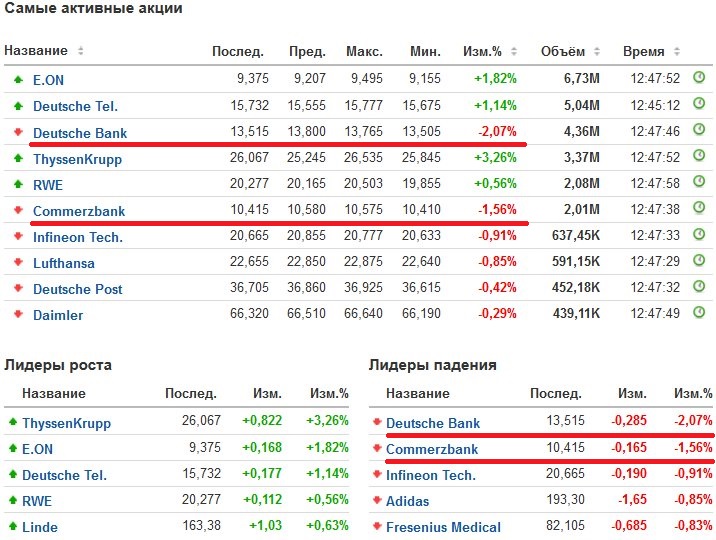Open Infineon Tech. in the decline leaders list
716x540 pixels.
coord(430,475)
